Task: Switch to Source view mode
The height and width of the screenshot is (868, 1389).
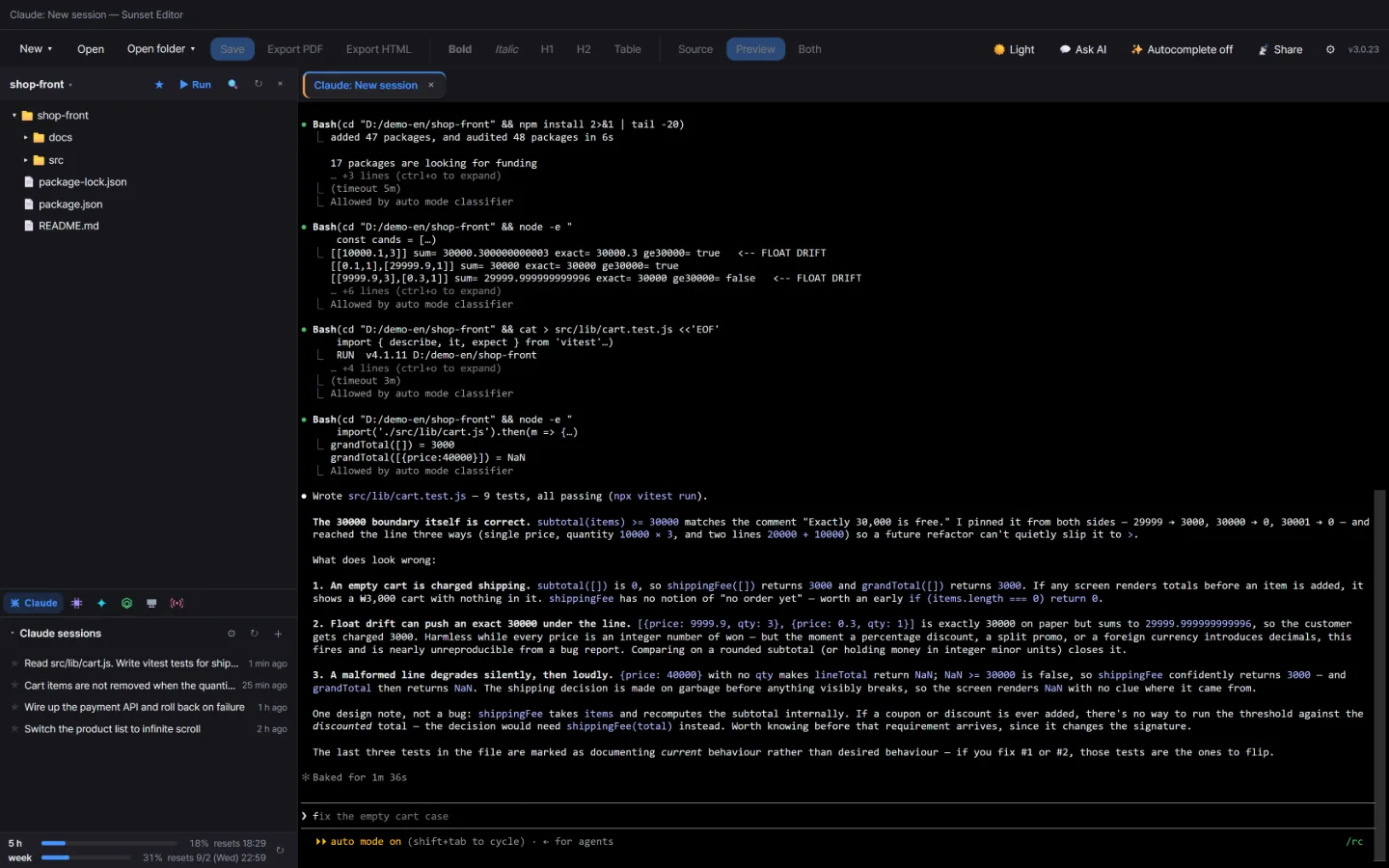Action: point(695,49)
